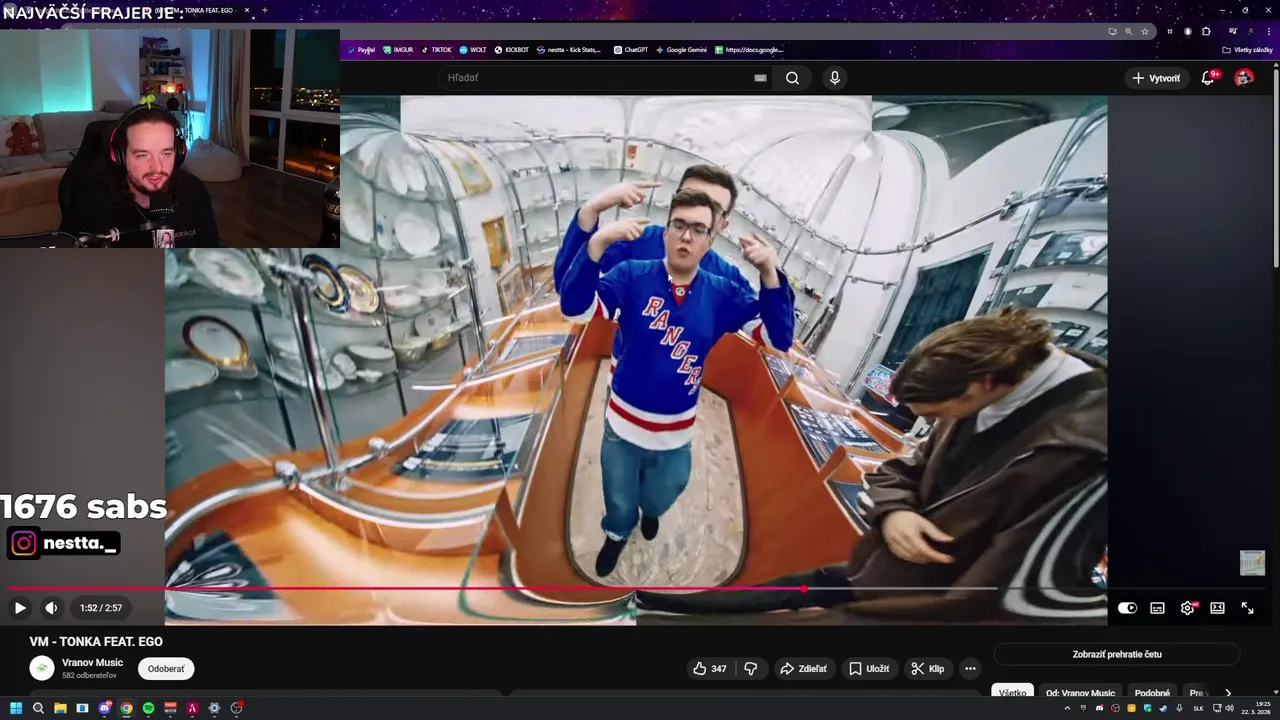Turn on subtitles in the player

tap(1157, 608)
